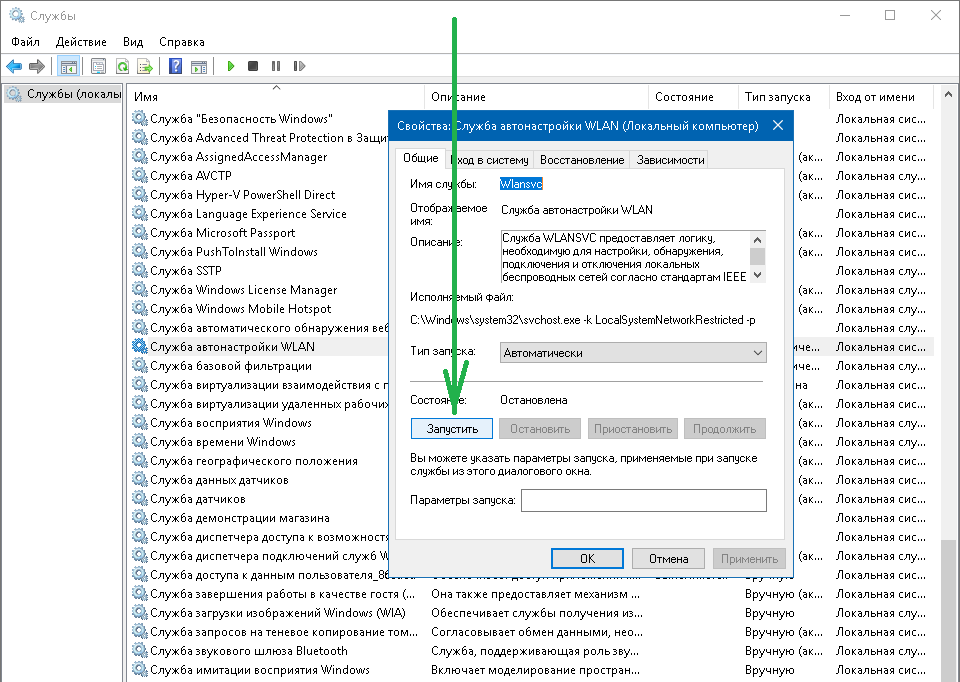Click description box scroll down arrow
The height and width of the screenshot is (682, 960).
pos(757,275)
